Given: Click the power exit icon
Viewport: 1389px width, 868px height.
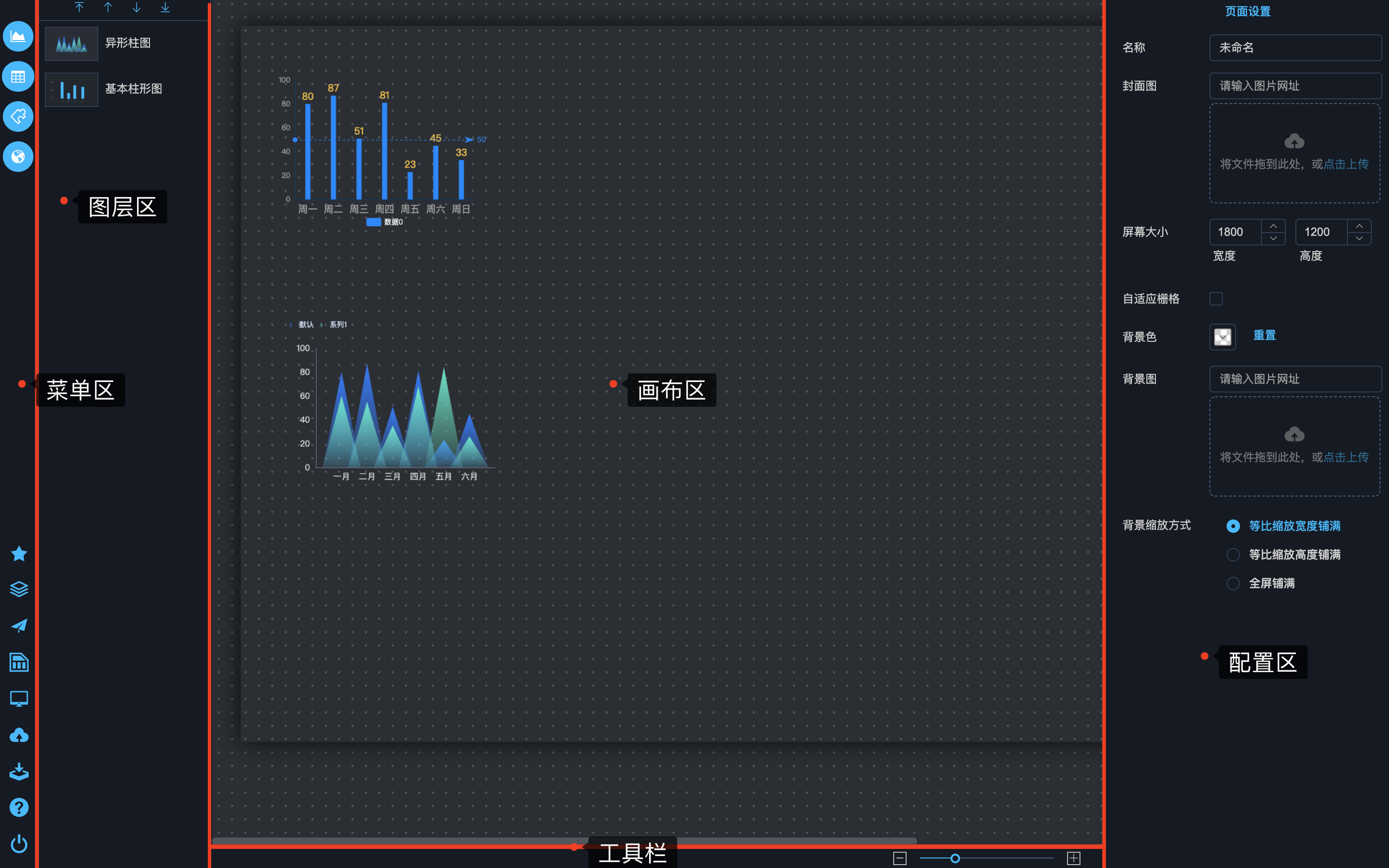Looking at the screenshot, I should click(x=19, y=844).
